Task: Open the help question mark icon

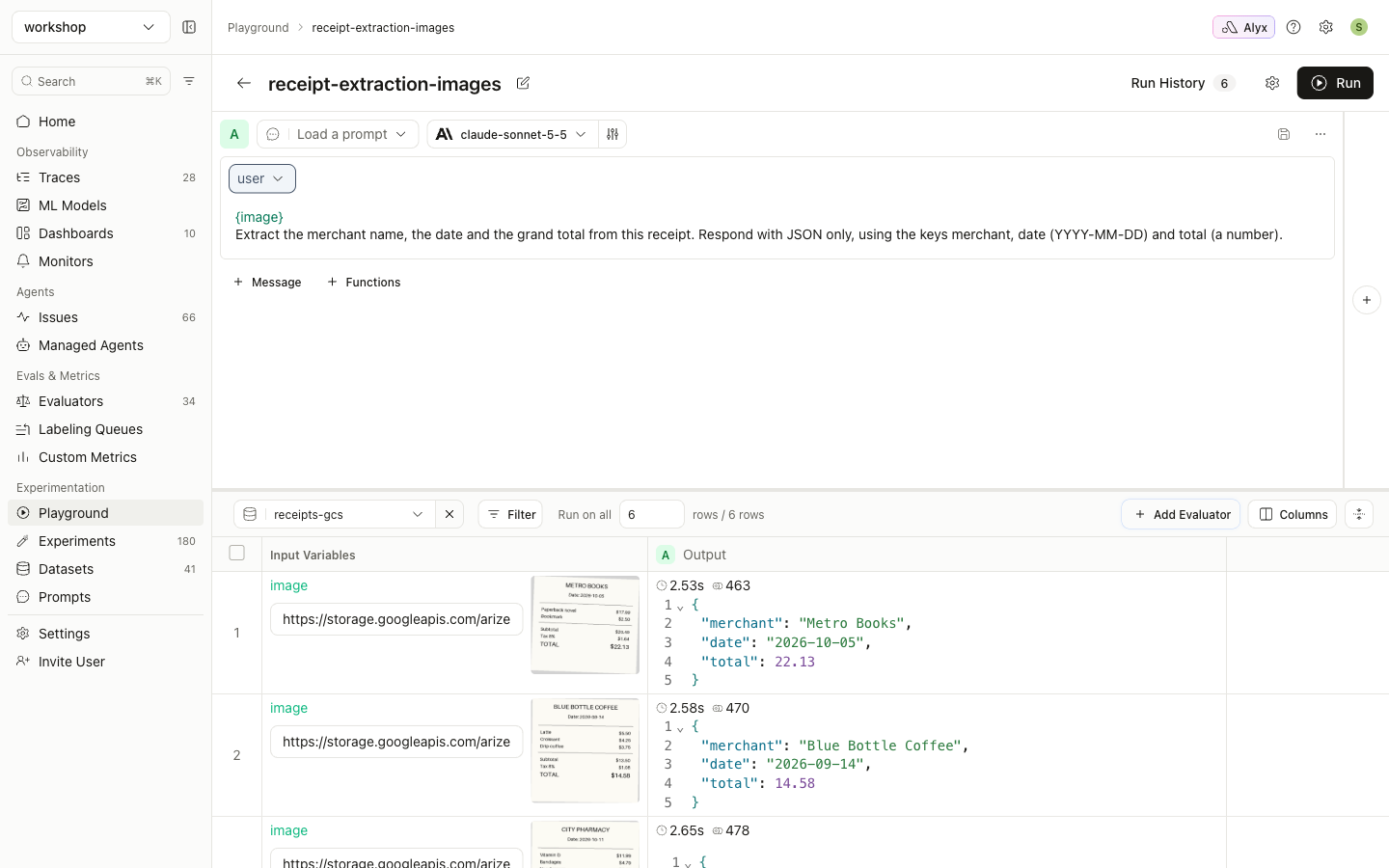Action: (1294, 27)
